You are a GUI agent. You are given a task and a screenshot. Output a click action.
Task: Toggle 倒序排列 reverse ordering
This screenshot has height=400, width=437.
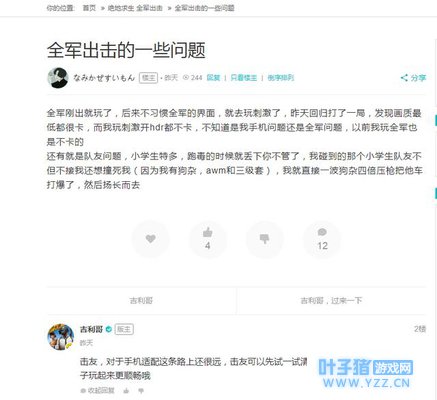pyautogui.click(x=281, y=78)
